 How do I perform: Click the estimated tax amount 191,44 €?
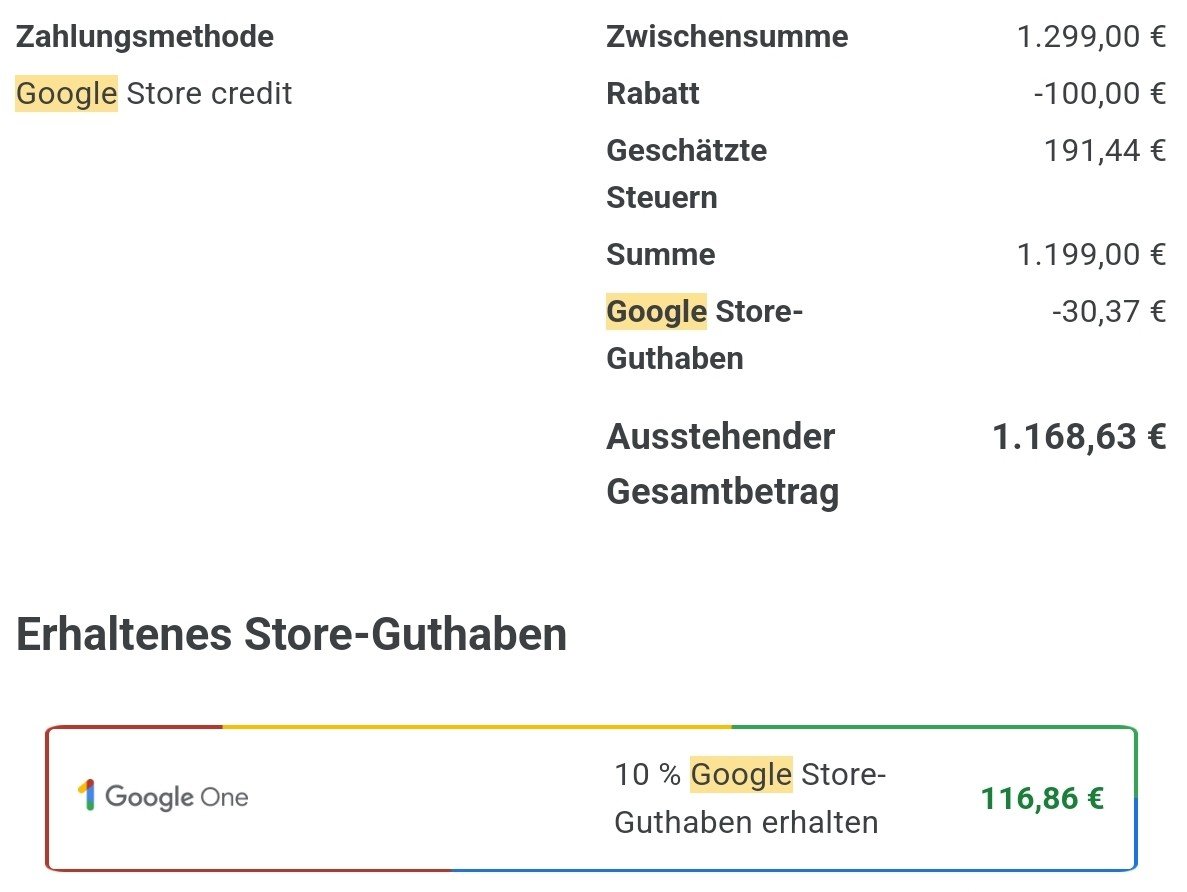click(1105, 151)
